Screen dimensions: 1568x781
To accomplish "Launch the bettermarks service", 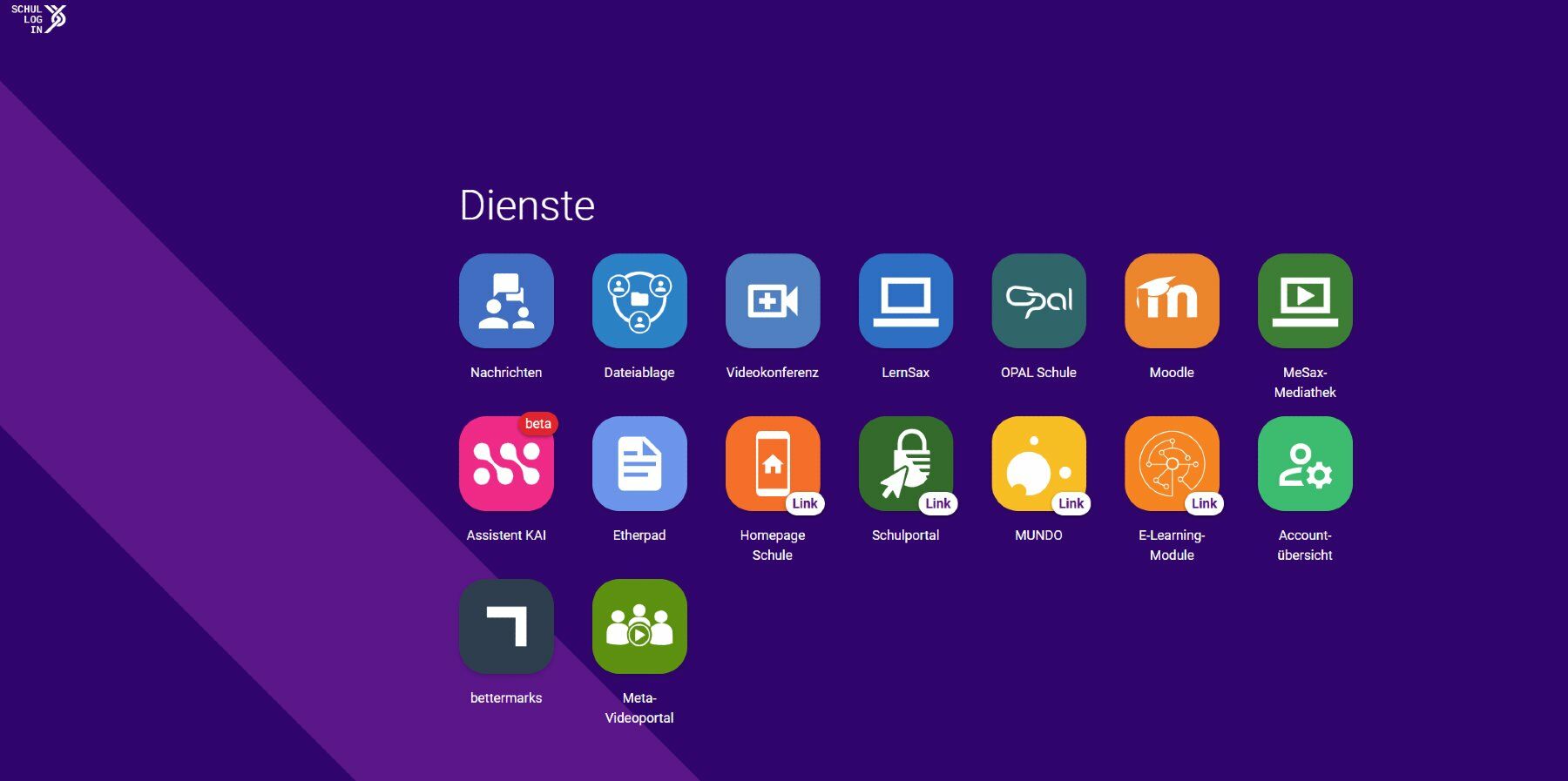I will coord(506,627).
